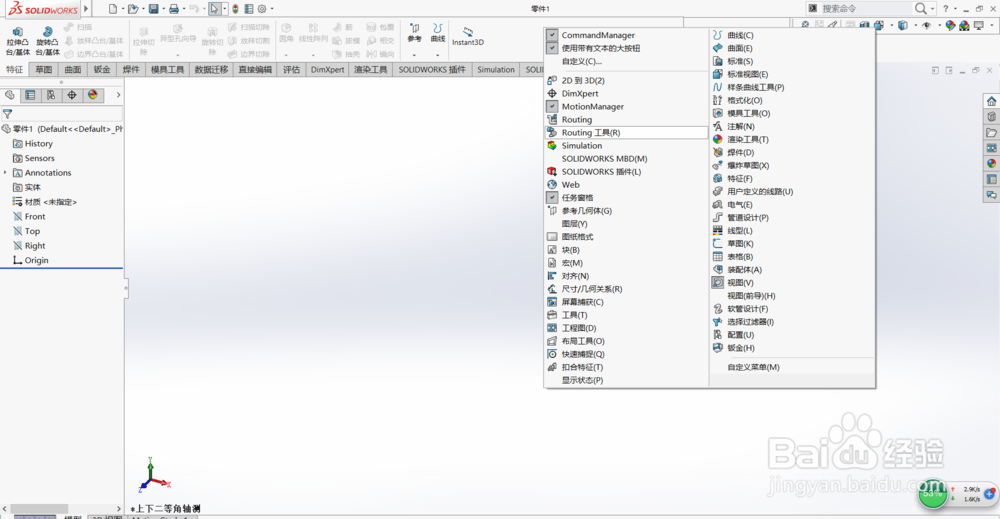Uncheck CommandManager in the toolbar menu
The width and height of the screenshot is (1000, 519).
tap(552, 35)
